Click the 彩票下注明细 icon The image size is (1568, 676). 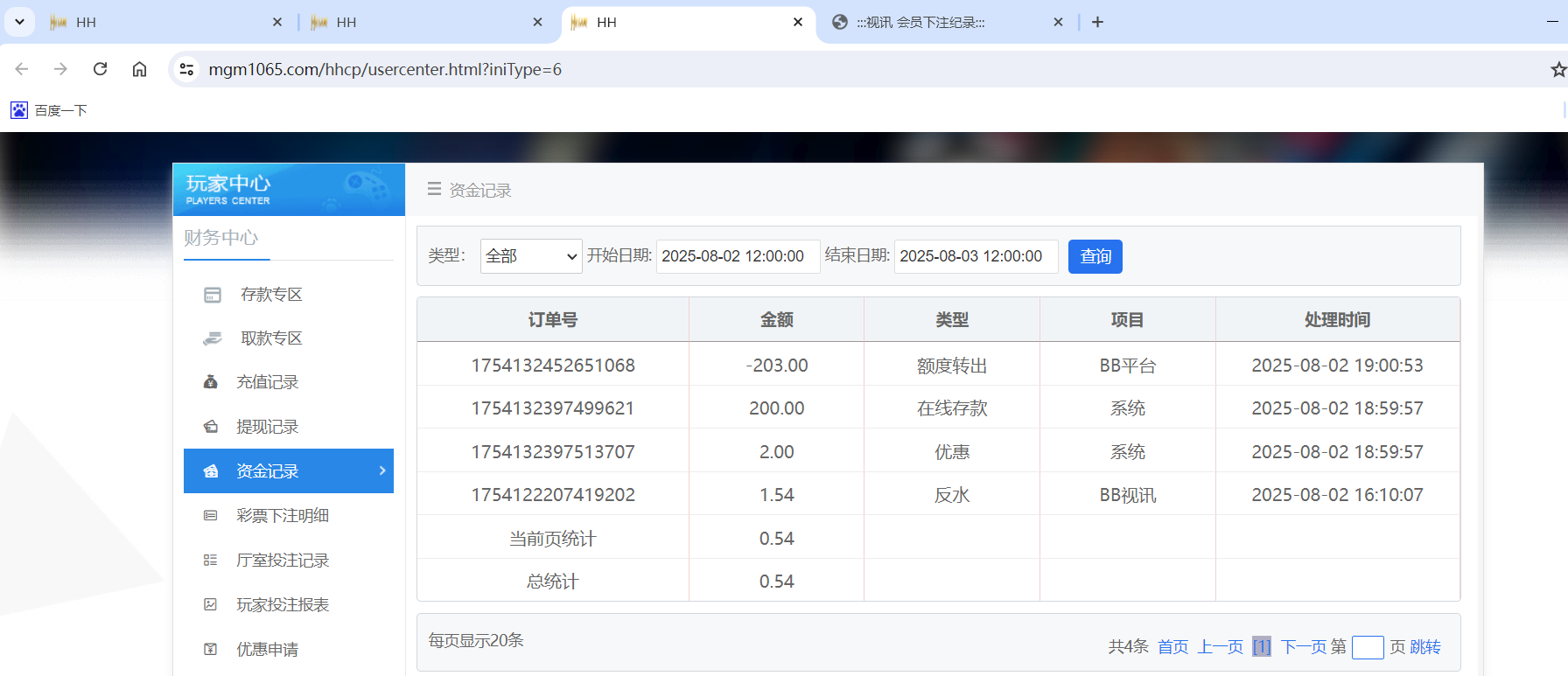(210, 516)
